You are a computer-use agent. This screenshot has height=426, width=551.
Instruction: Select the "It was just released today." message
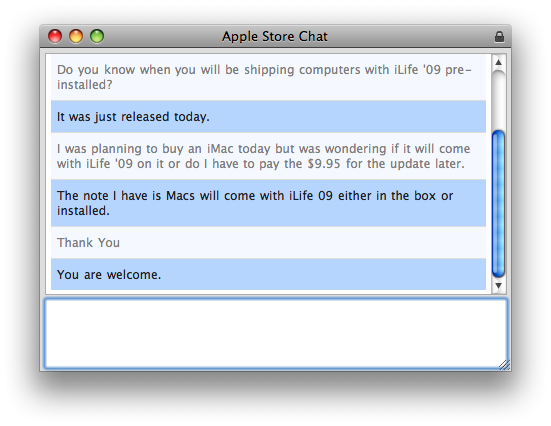pyautogui.click(x=268, y=117)
